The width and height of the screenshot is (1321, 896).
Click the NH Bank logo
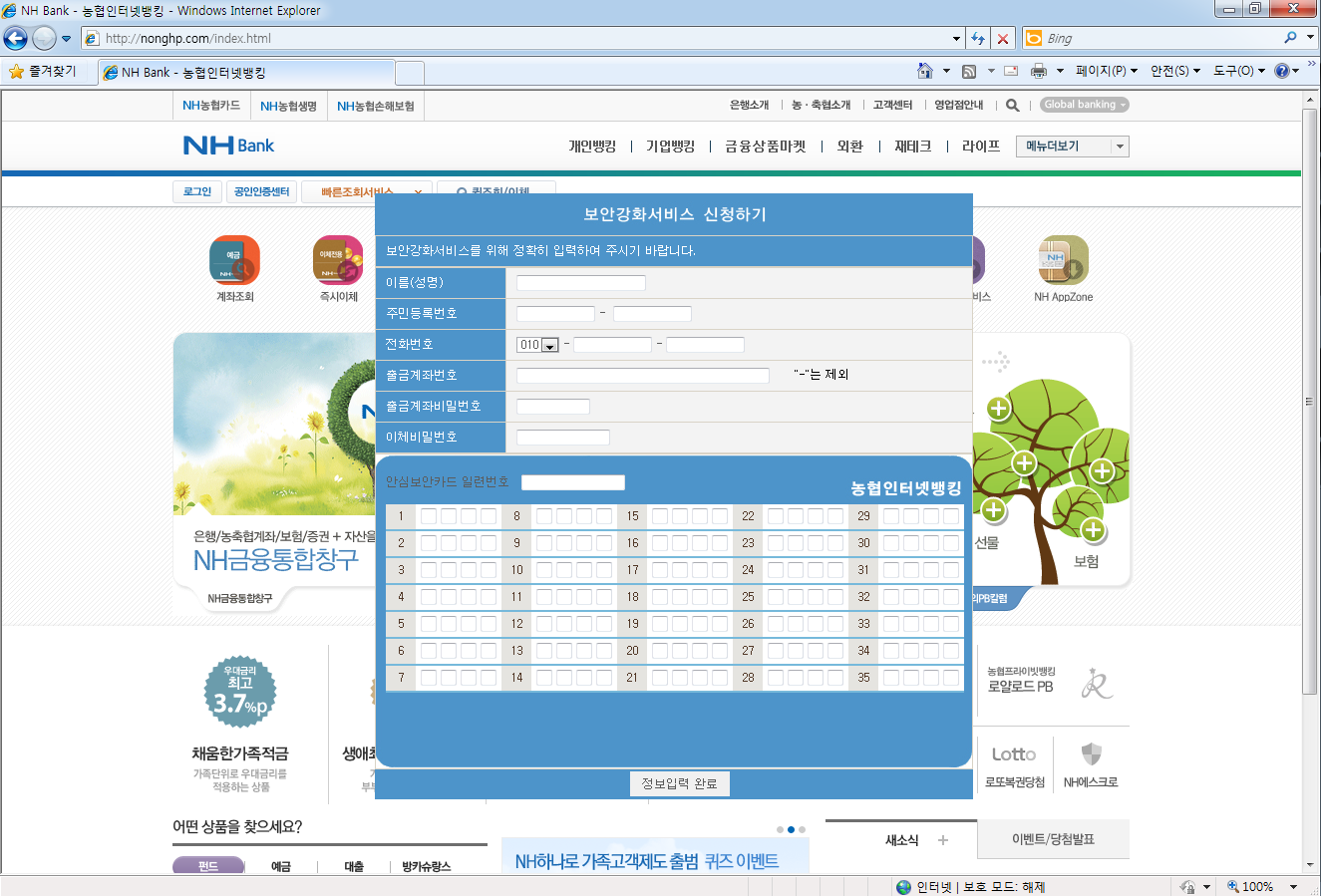pyautogui.click(x=227, y=146)
